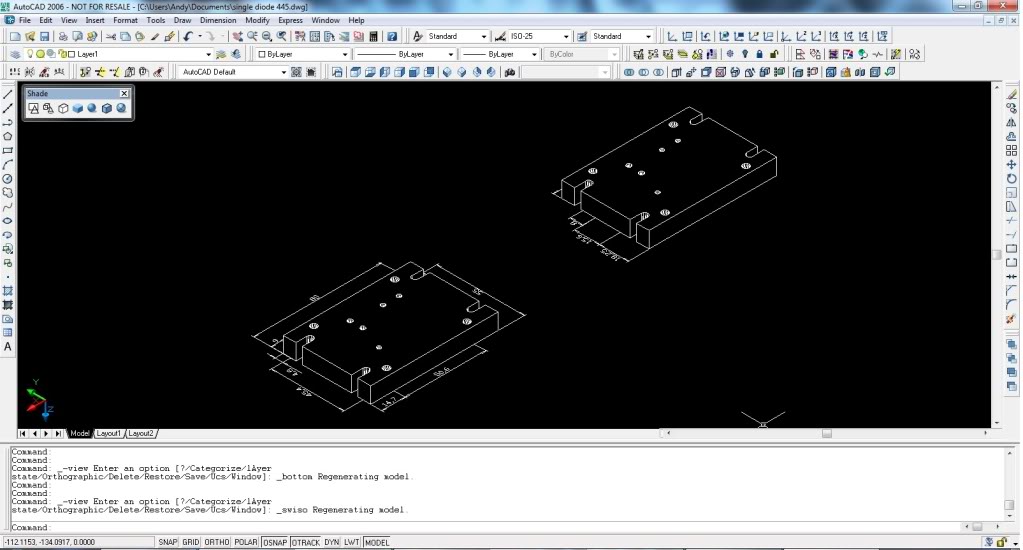The image size is (1023, 550).
Task: Open the Layer1 layer dropdown
Action: 208,54
